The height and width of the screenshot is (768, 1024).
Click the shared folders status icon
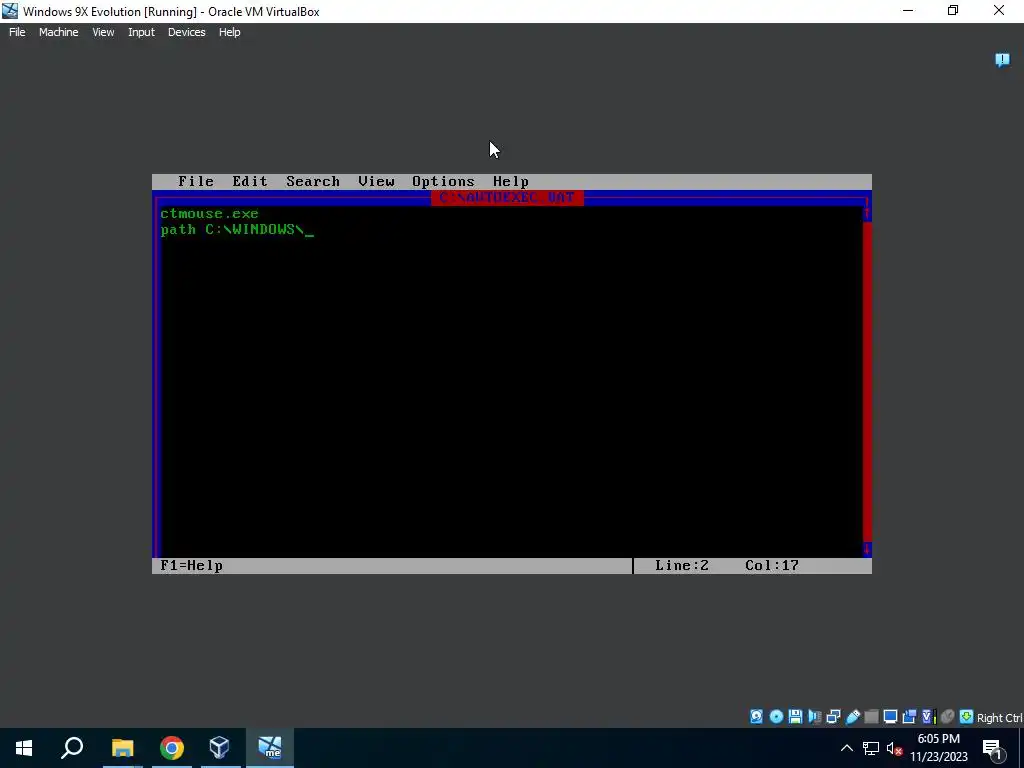pyautogui.click(x=871, y=717)
